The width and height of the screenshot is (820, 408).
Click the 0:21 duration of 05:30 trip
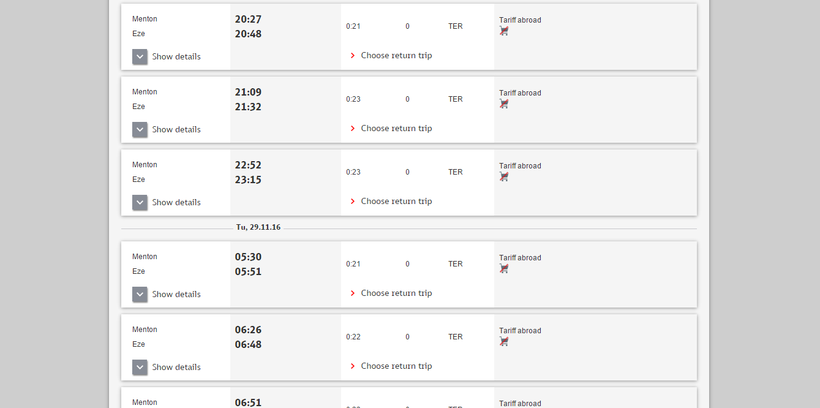coord(353,264)
